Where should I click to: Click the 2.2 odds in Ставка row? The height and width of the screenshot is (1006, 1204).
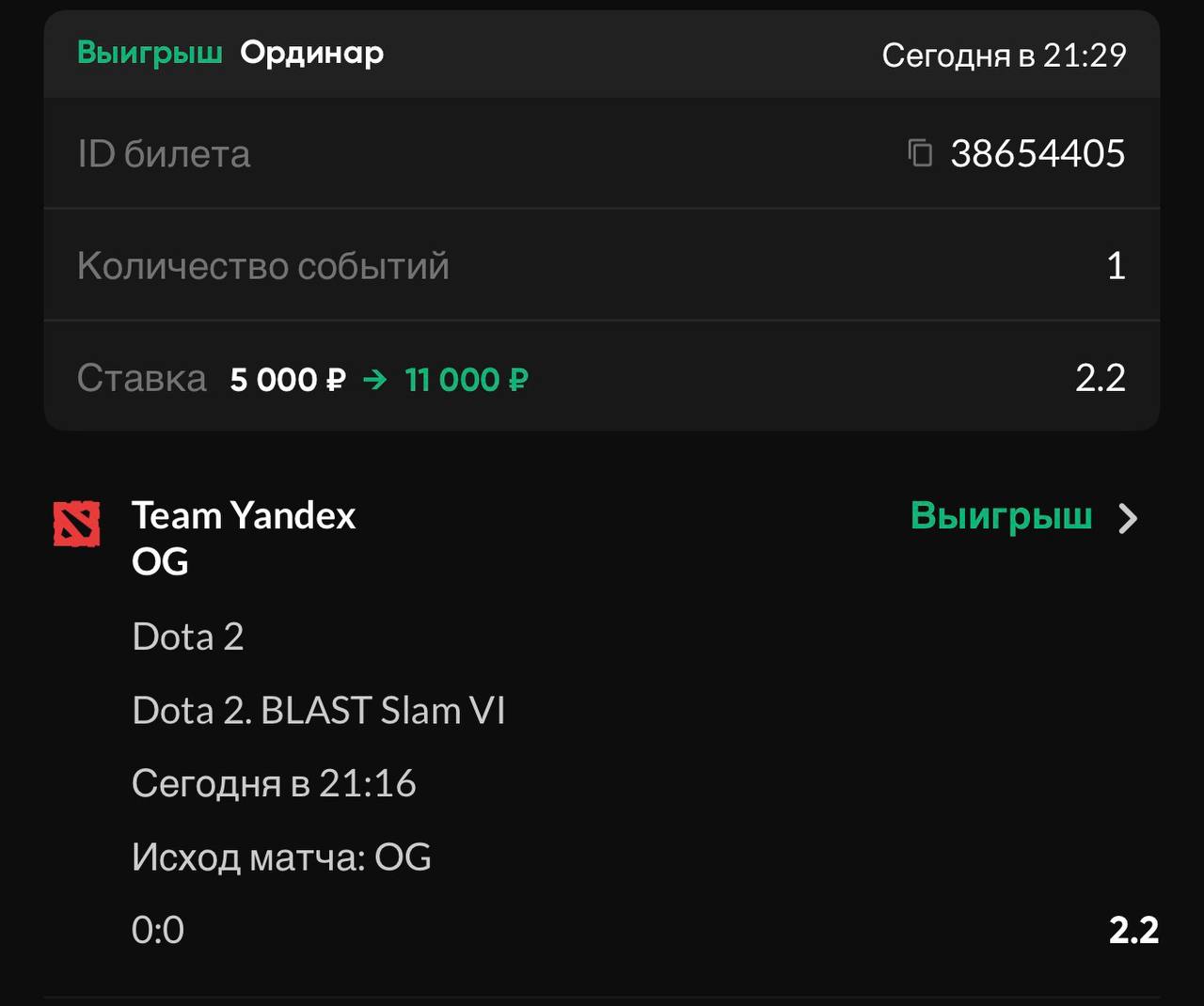tap(1100, 378)
